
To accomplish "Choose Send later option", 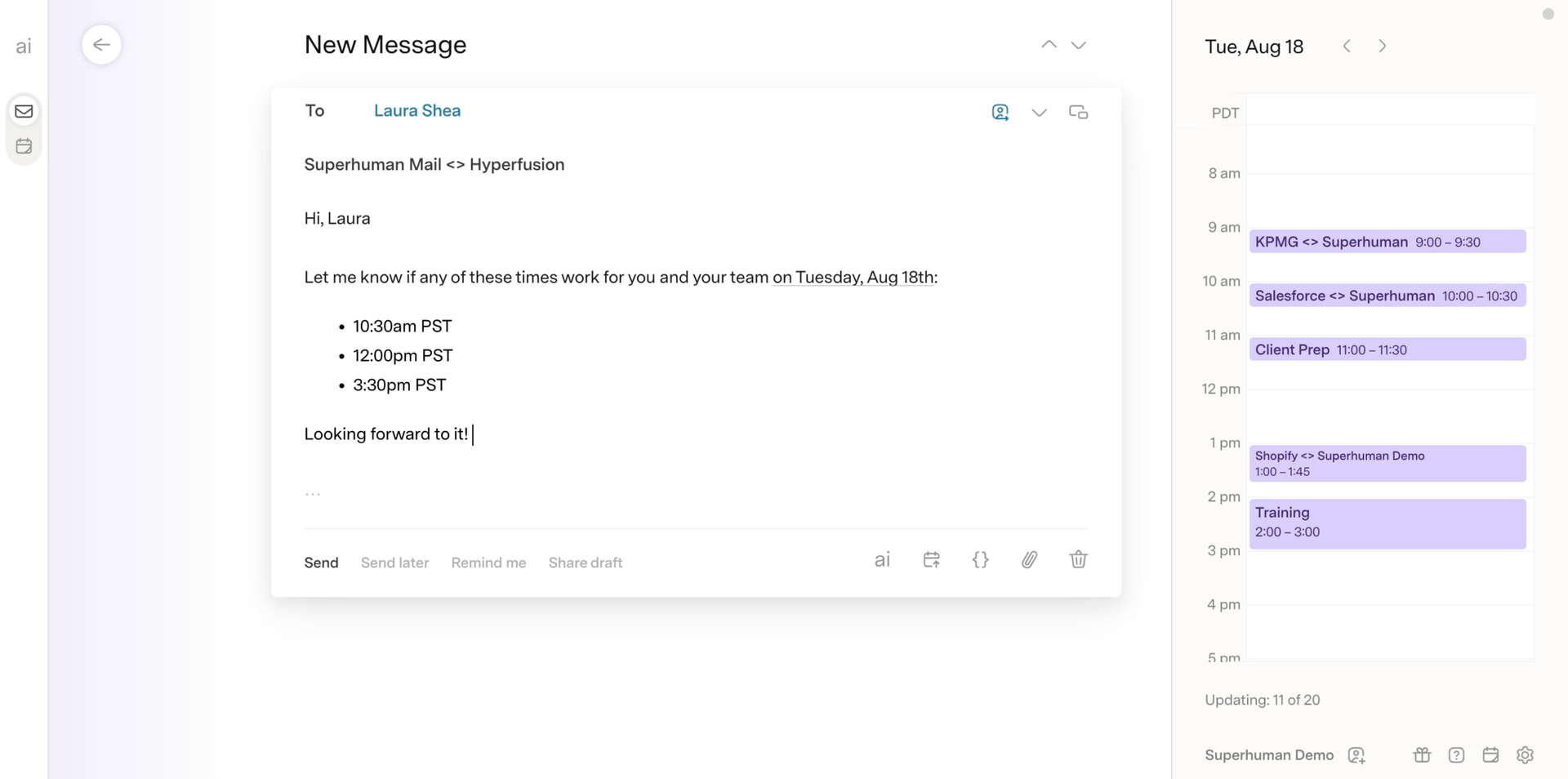I will (394, 563).
